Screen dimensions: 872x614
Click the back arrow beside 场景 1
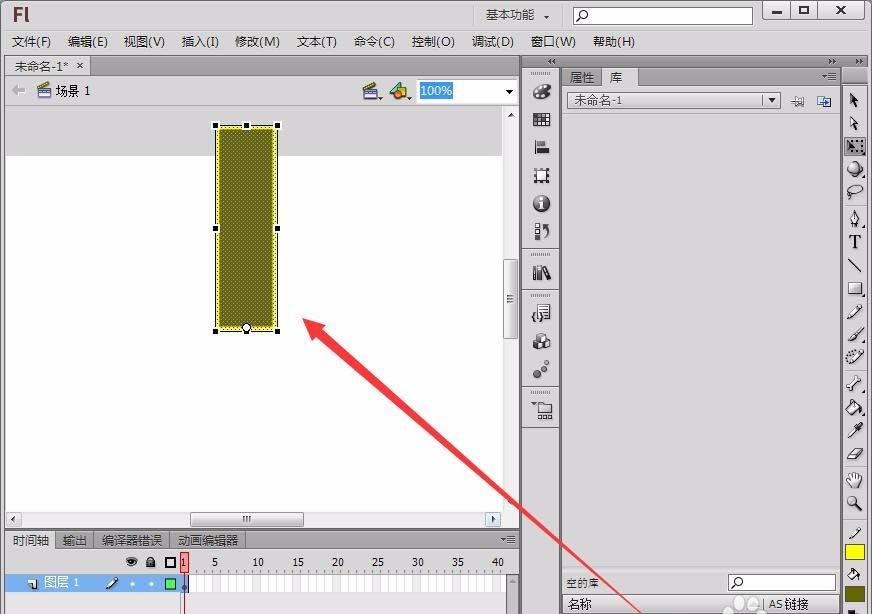pos(18,90)
